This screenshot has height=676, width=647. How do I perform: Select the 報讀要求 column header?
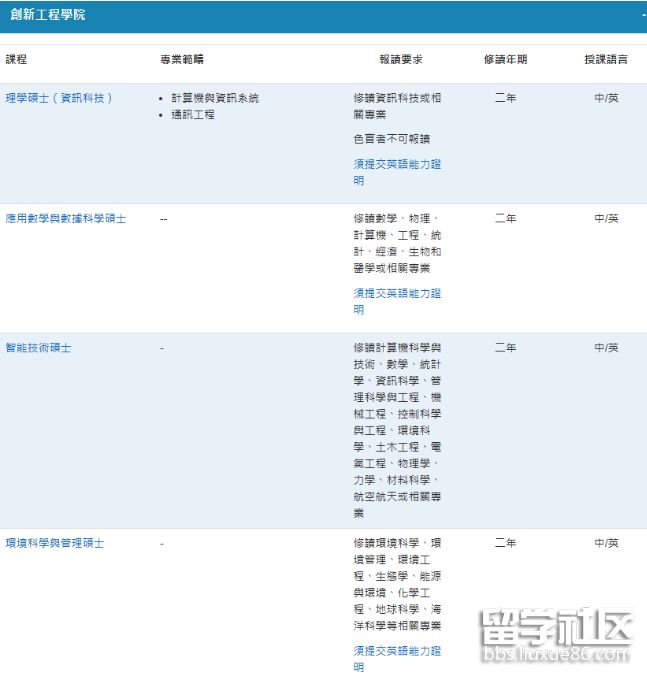400,60
